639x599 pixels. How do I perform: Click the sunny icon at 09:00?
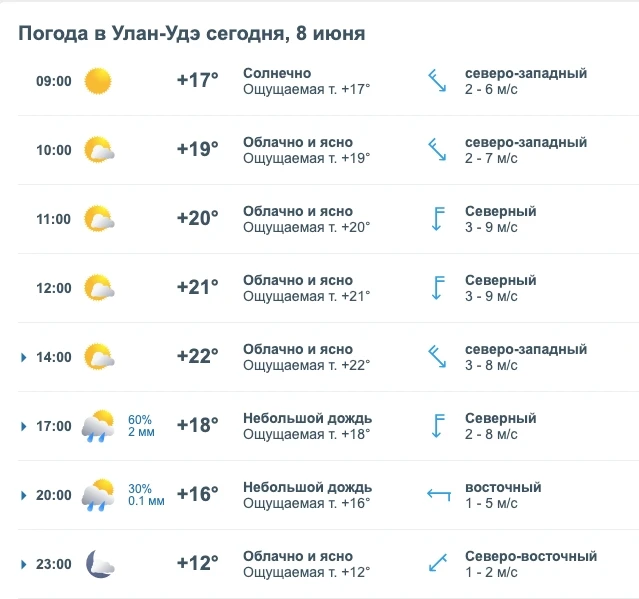pos(98,81)
